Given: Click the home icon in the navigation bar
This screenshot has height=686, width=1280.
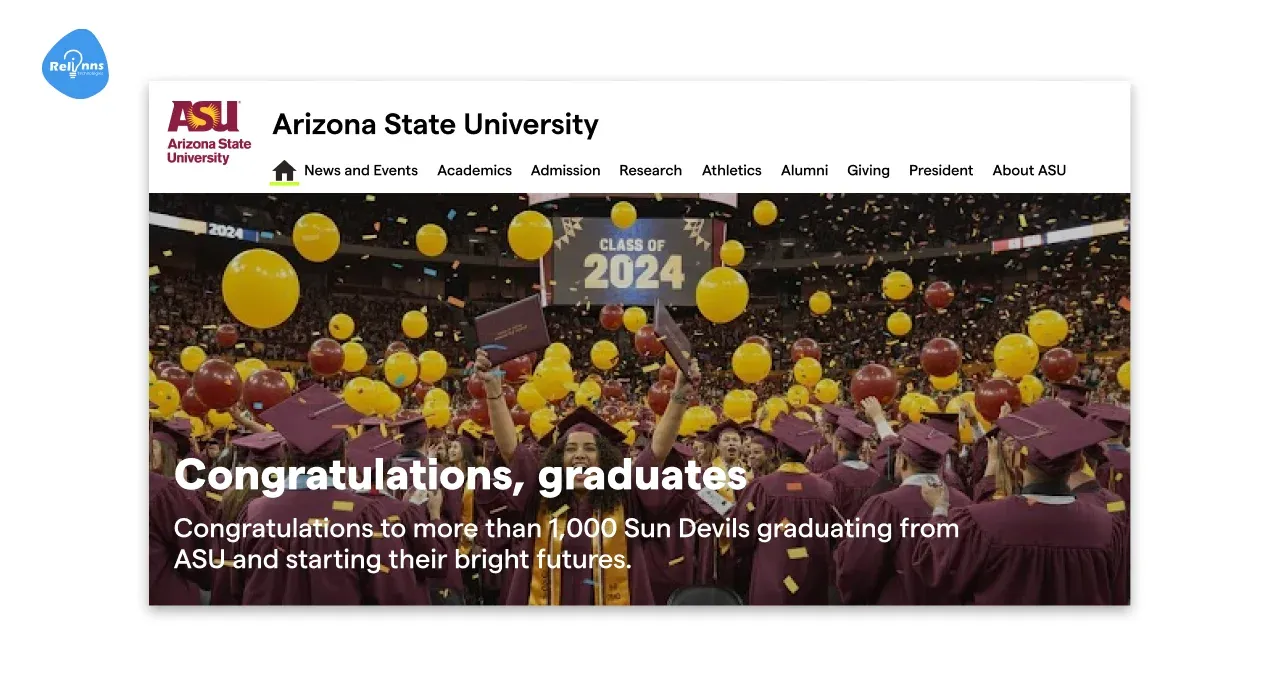Looking at the screenshot, I should click(284, 170).
